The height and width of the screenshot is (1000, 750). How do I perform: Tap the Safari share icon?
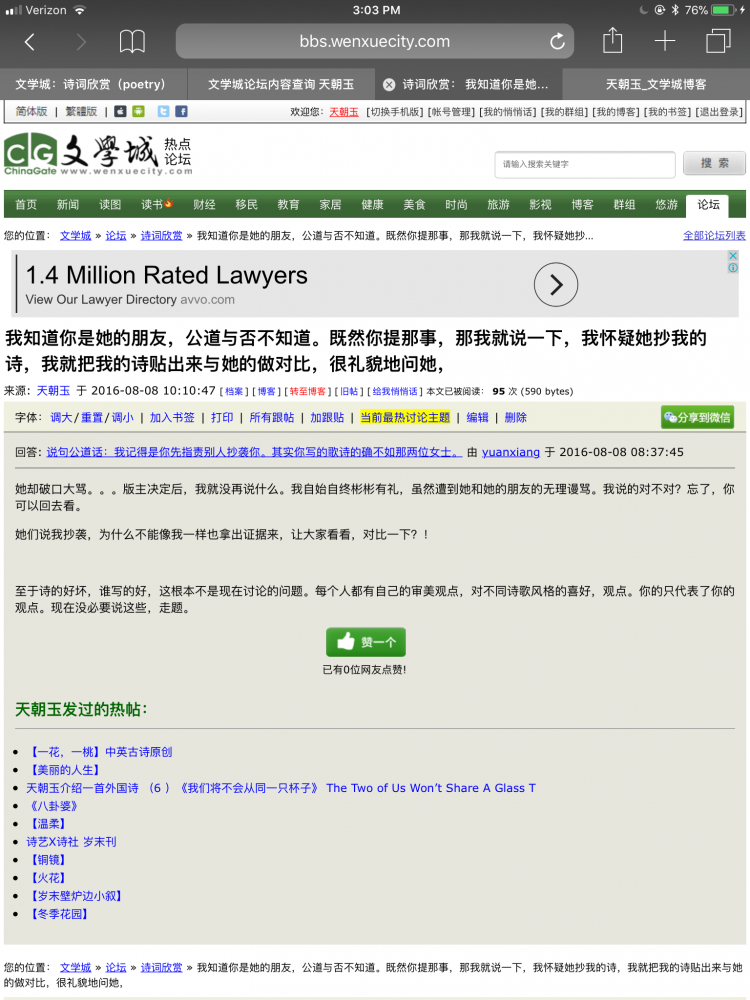(612, 41)
